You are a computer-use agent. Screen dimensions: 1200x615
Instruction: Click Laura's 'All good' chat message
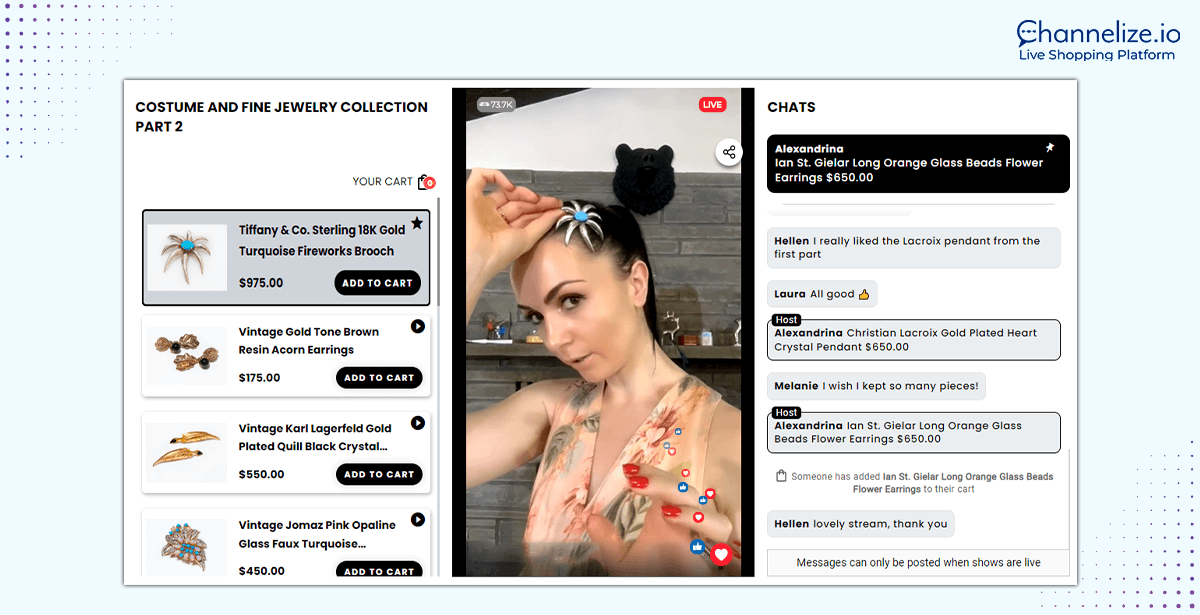[x=822, y=295]
